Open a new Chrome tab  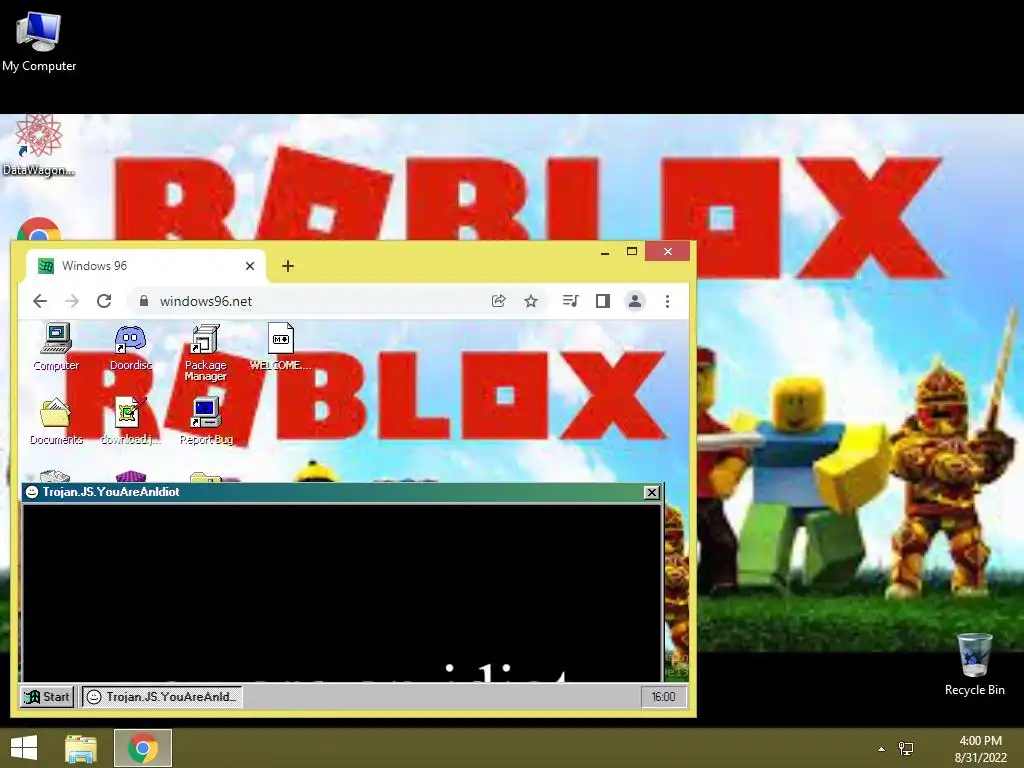tap(287, 266)
